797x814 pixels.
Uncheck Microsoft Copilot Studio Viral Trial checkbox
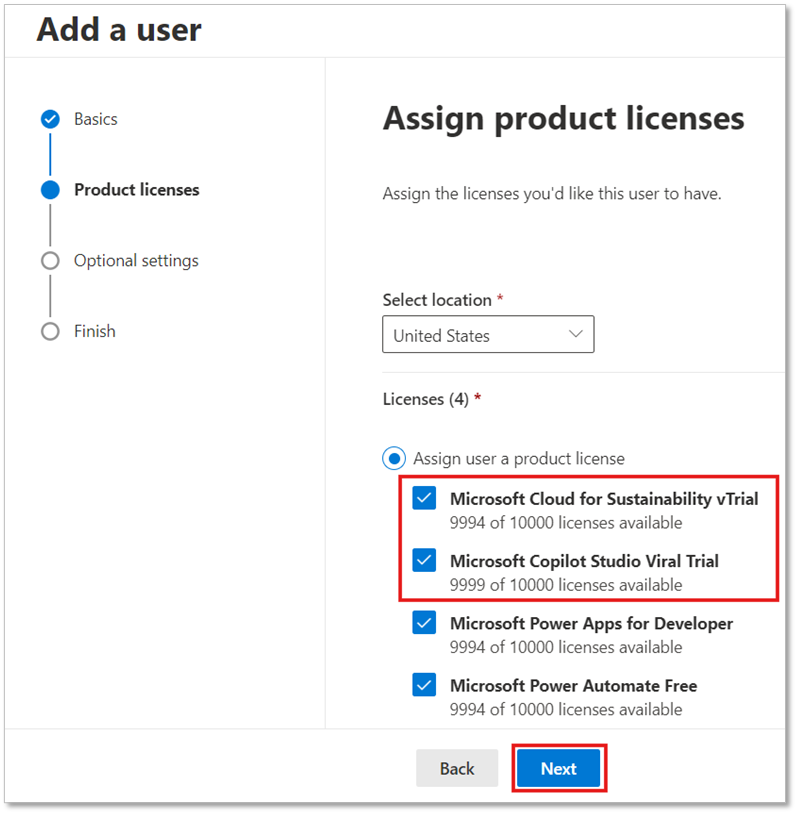[424, 561]
